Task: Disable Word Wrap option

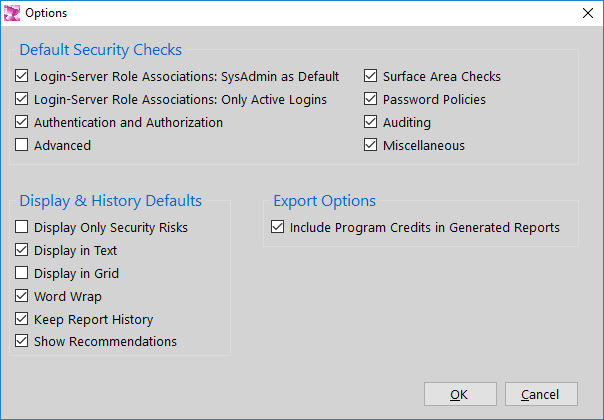Action: pyautogui.click(x=22, y=296)
